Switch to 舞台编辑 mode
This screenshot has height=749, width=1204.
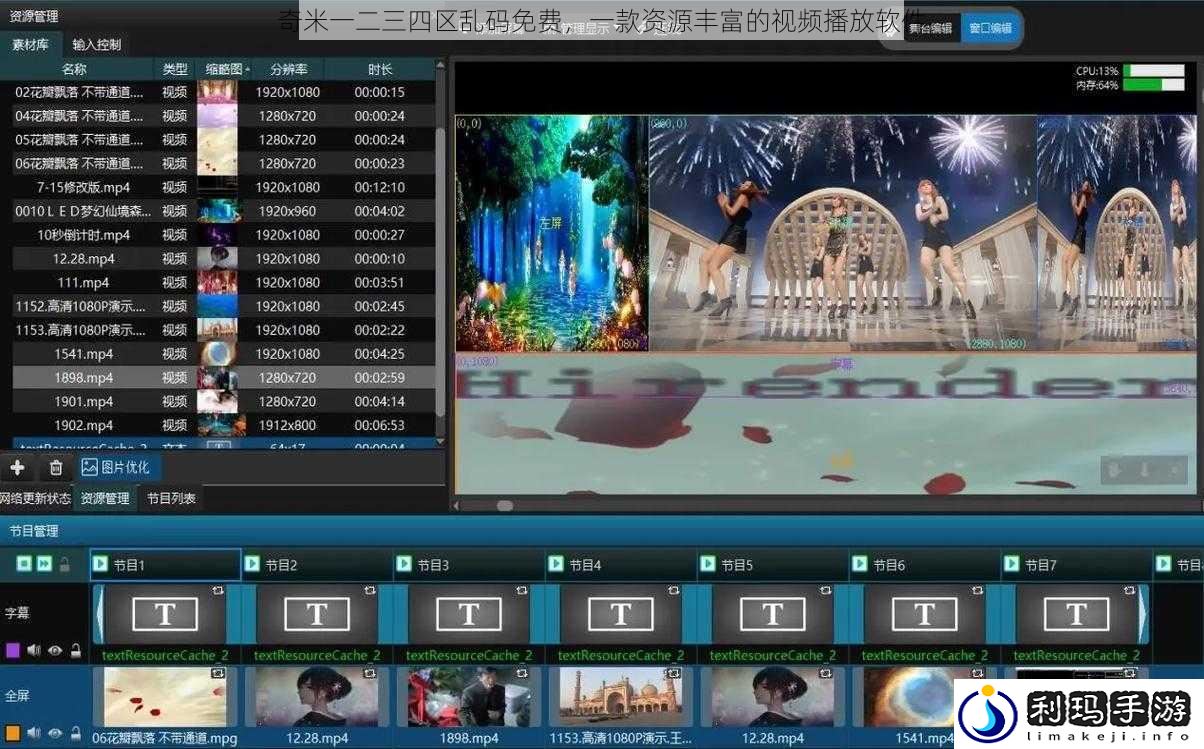pyautogui.click(x=930, y=28)
